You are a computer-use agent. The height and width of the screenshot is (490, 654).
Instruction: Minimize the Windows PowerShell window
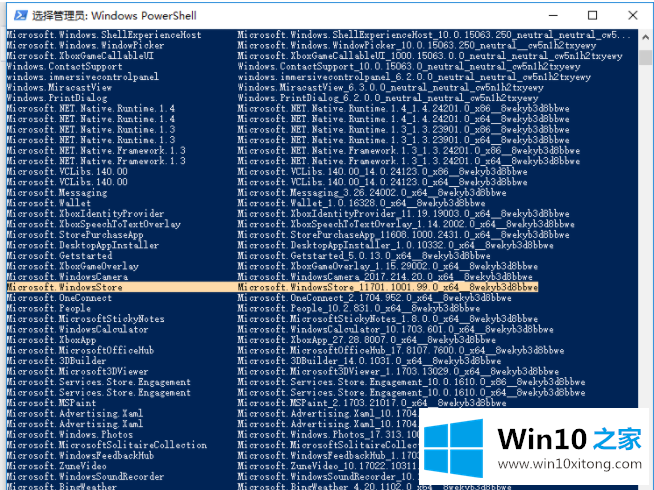[x=553, y=15]
